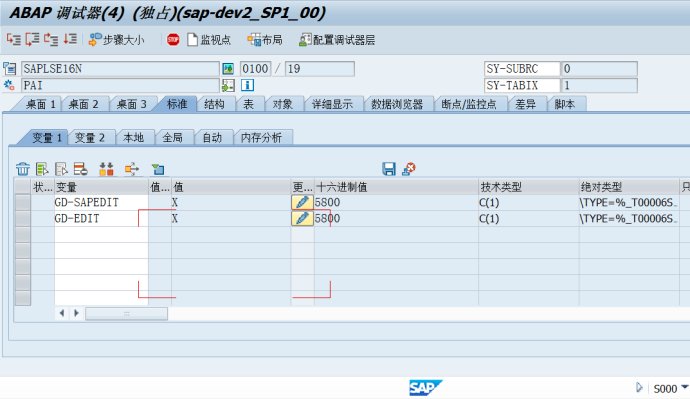Select the 内存分析 sub-tab
Screen dimensions: 690x399
[x=261, y=138]
